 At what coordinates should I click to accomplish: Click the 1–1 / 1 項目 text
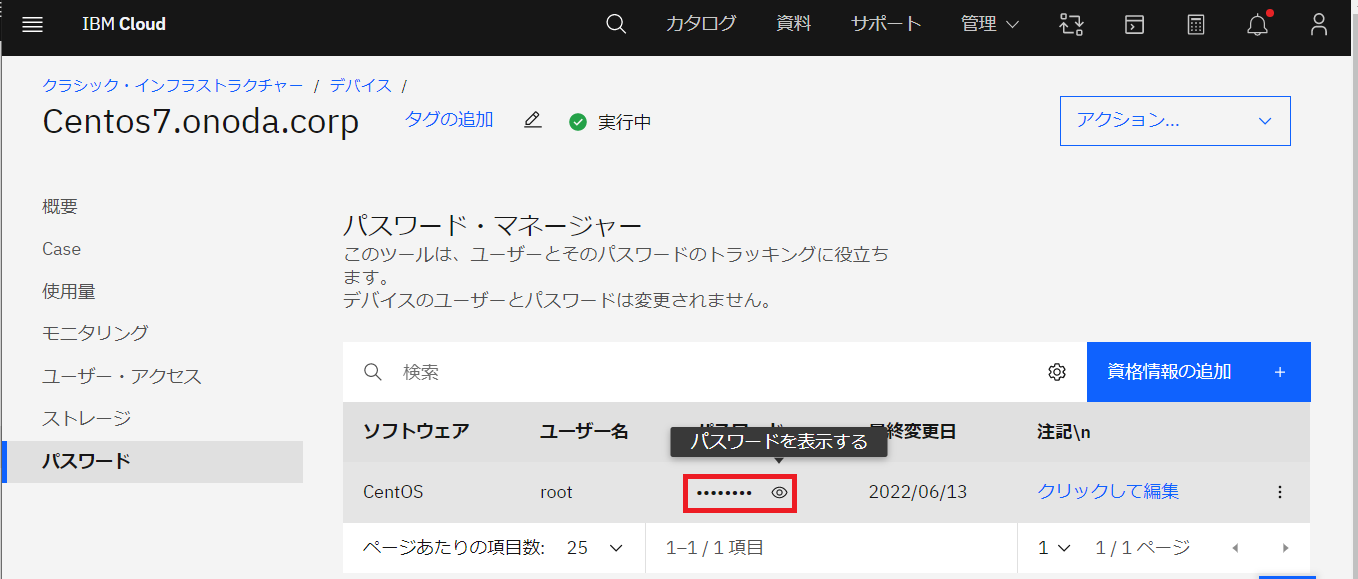click(715, 548)
